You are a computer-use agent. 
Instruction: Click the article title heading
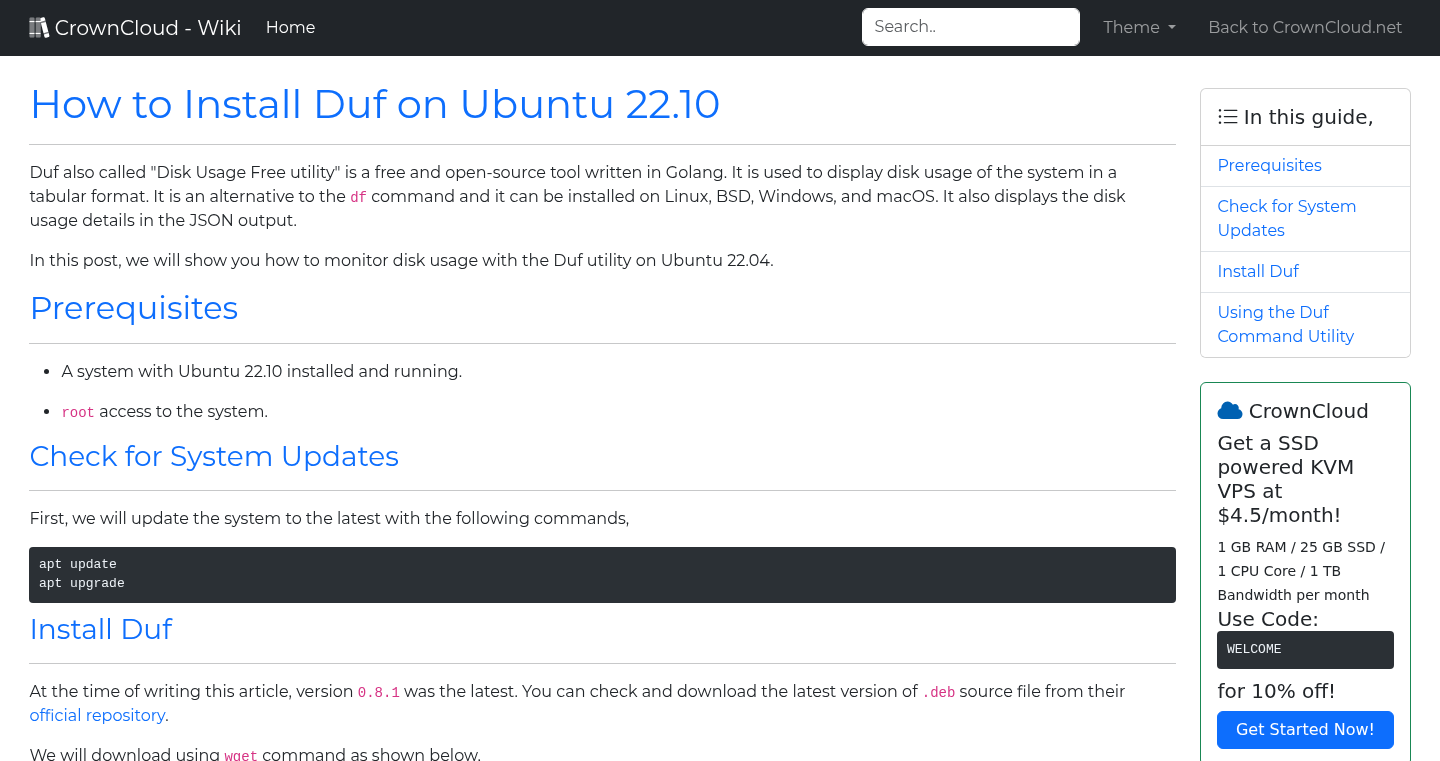coord(375,104)
